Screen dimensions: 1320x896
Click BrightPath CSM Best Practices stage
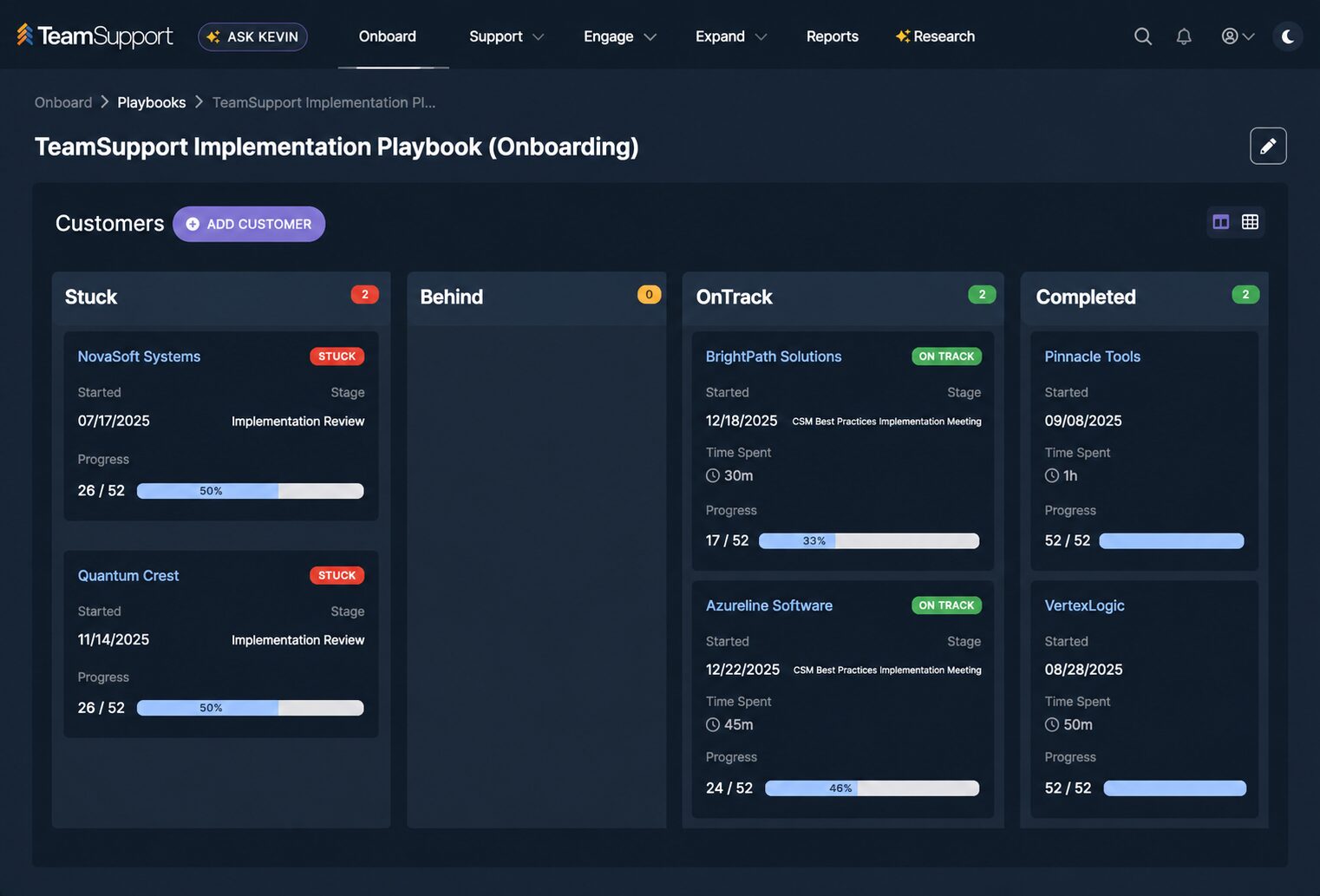(x=886, y=422)
